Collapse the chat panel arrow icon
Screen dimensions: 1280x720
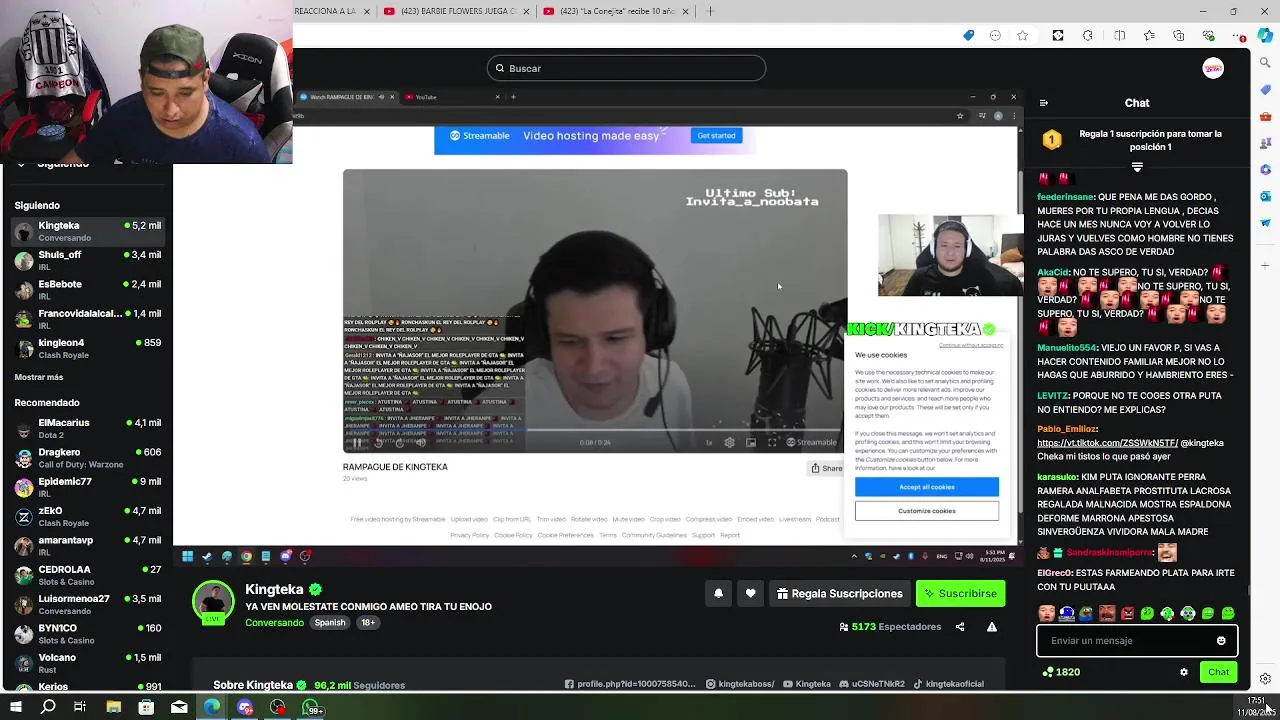tap(1044, 103)
